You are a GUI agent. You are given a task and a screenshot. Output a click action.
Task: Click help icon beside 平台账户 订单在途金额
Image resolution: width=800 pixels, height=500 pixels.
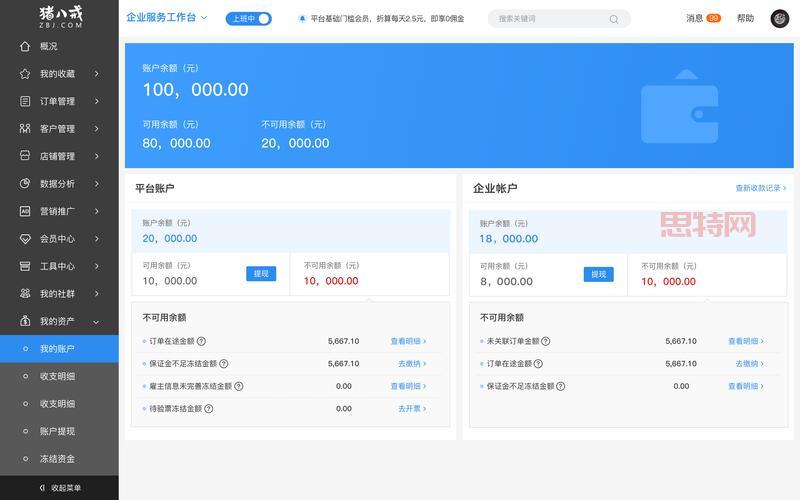tap(202, 341)
